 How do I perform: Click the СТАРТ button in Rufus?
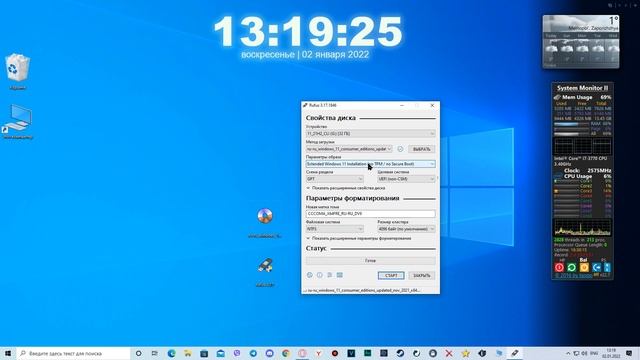tap(391, 276)
